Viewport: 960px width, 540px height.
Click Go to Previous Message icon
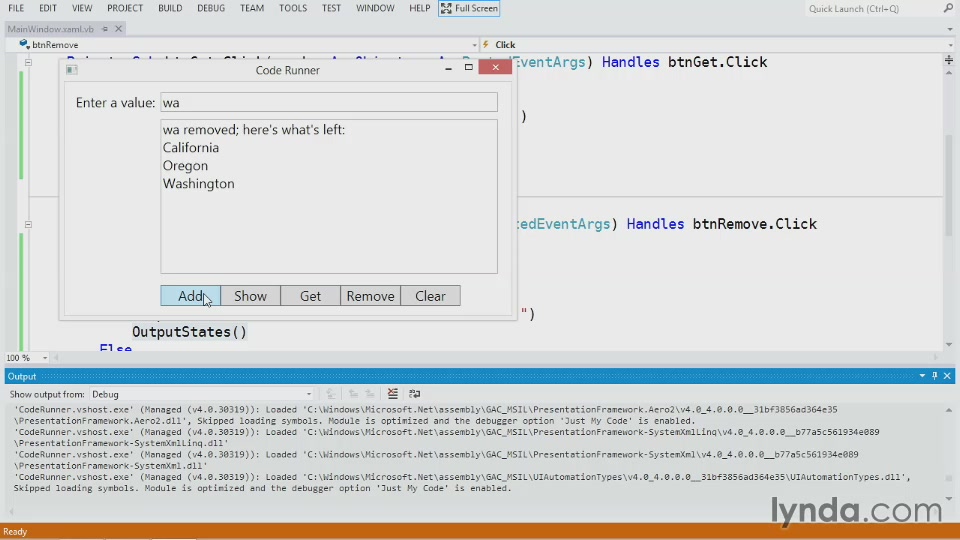click(x=353, y=394)
